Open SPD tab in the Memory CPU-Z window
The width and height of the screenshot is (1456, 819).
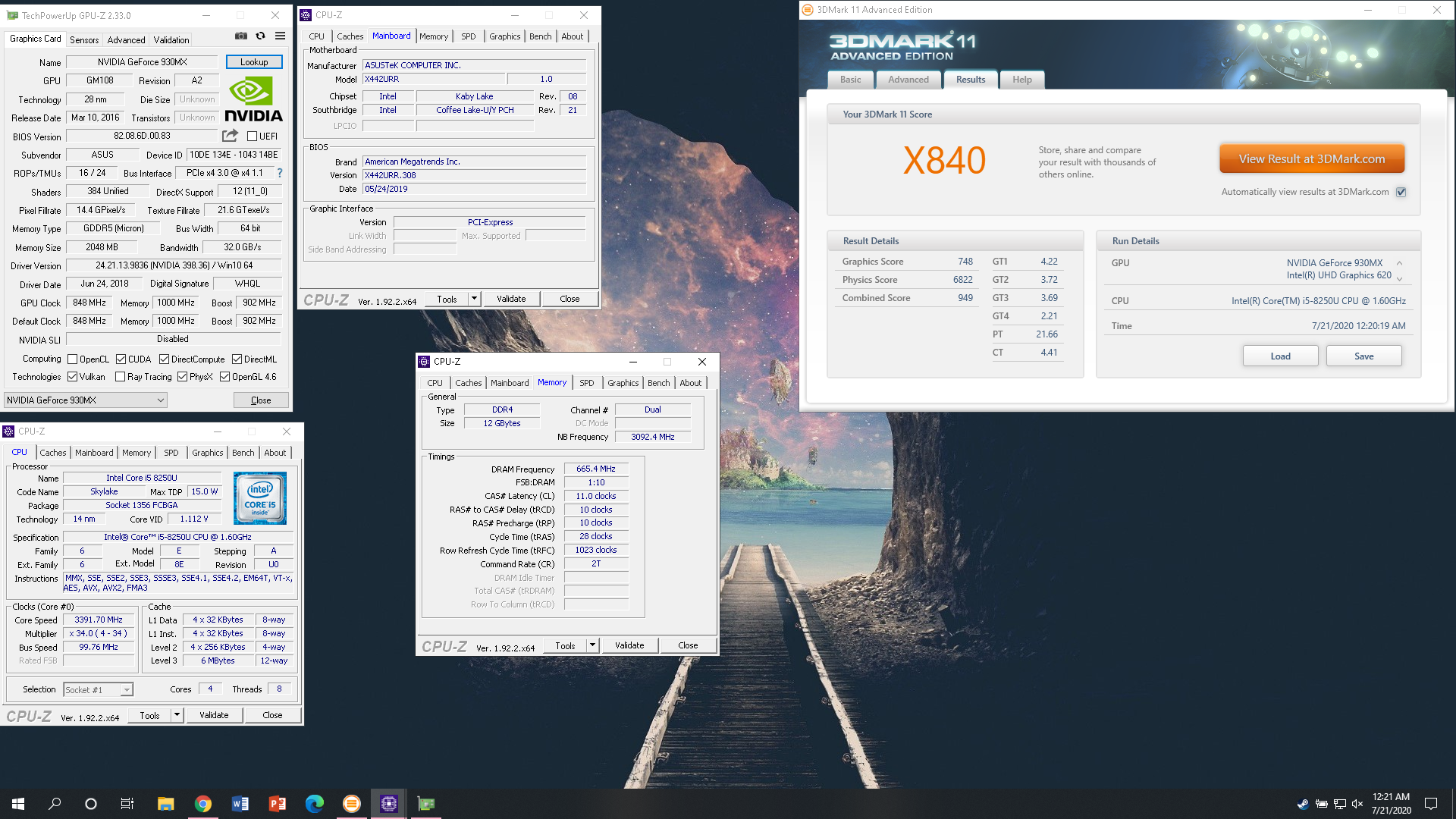coord(587,383)
